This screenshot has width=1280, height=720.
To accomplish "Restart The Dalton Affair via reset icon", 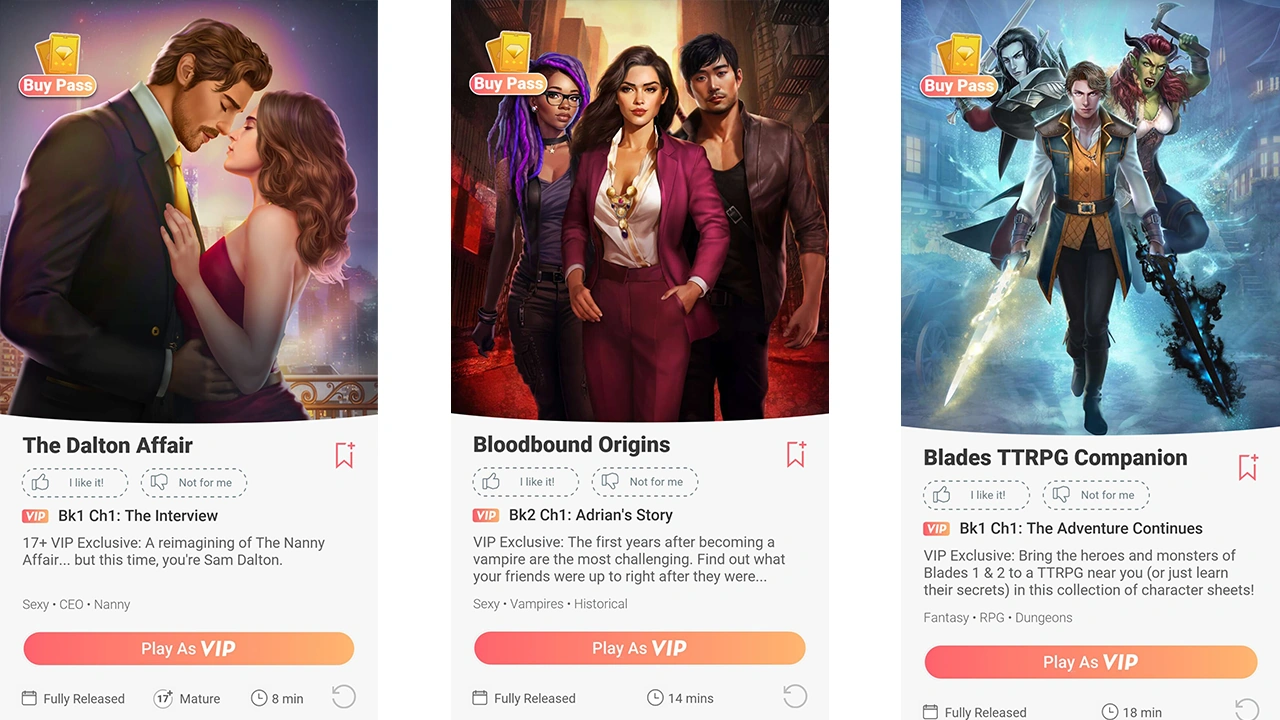I will [343, 696].
